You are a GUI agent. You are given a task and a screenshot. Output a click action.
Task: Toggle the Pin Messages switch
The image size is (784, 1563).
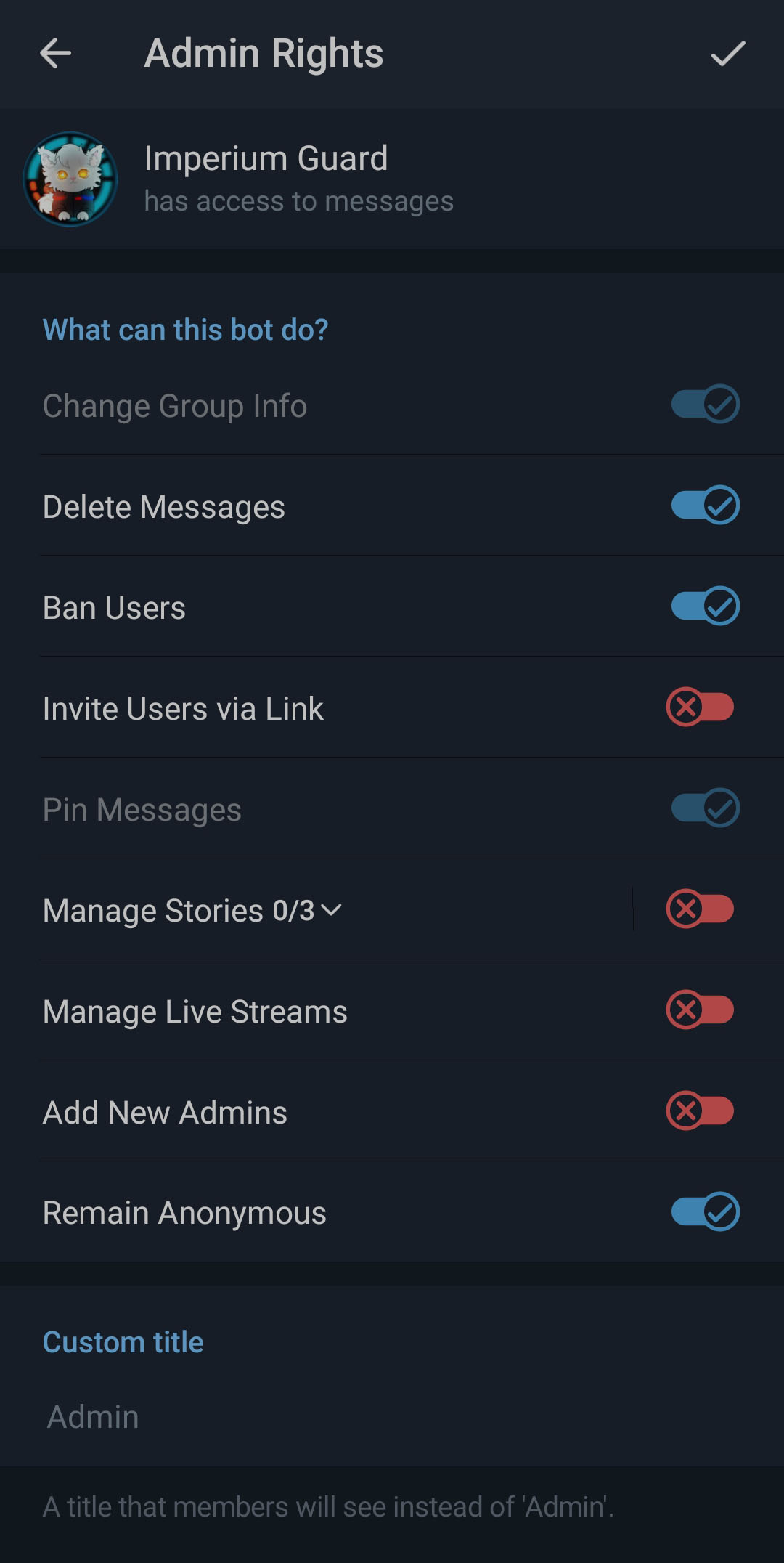(705, 808)
